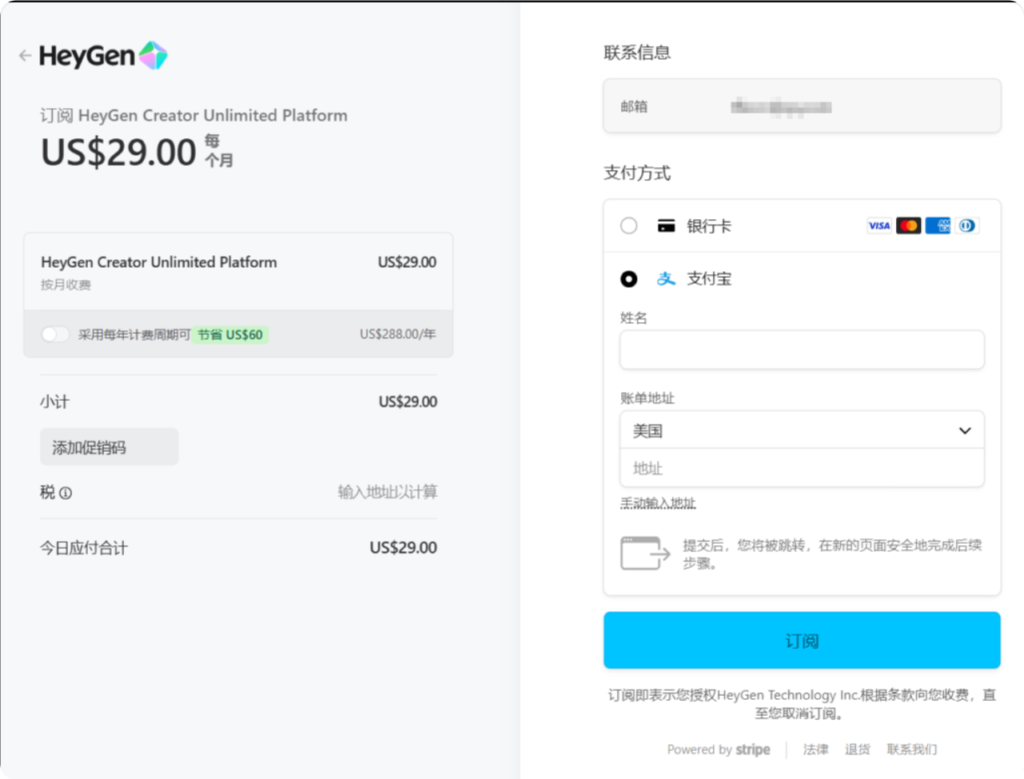The height and width of the screenshot is (779, 1024).
Task: Open the 美国 country dropdown
Action: pyautogui.click(x=802, y=431)
